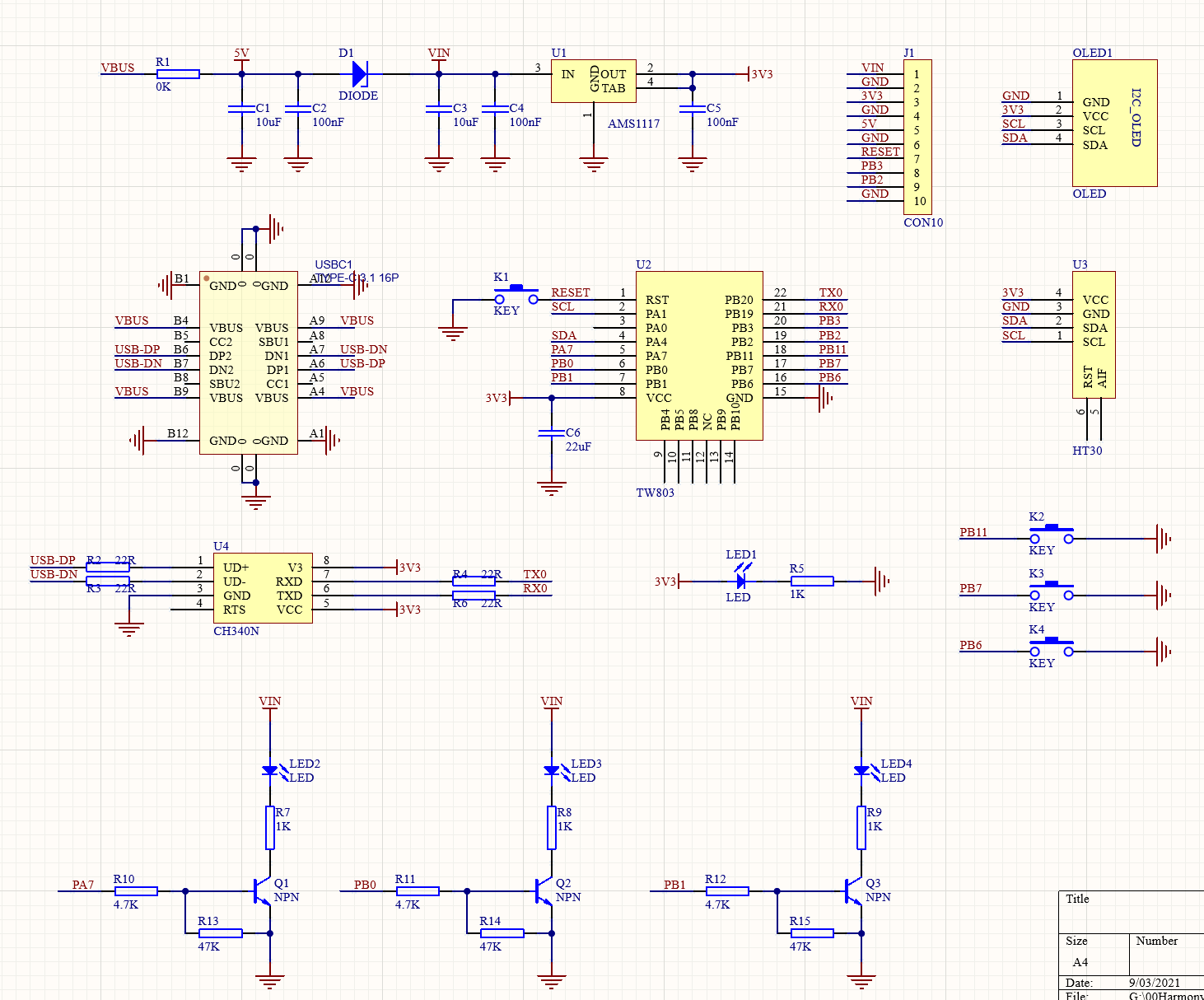Image resolution: width=1204 pixels, height=1000 pixels.
Task: Select resistor R9 above Q3
Action: coord(861,828)
